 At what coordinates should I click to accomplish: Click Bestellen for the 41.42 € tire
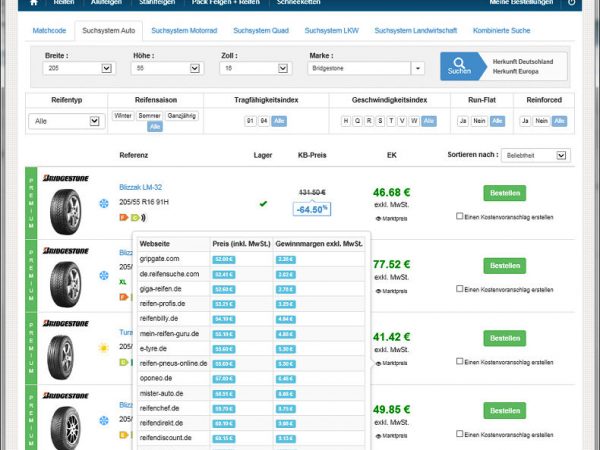point(505,339)
